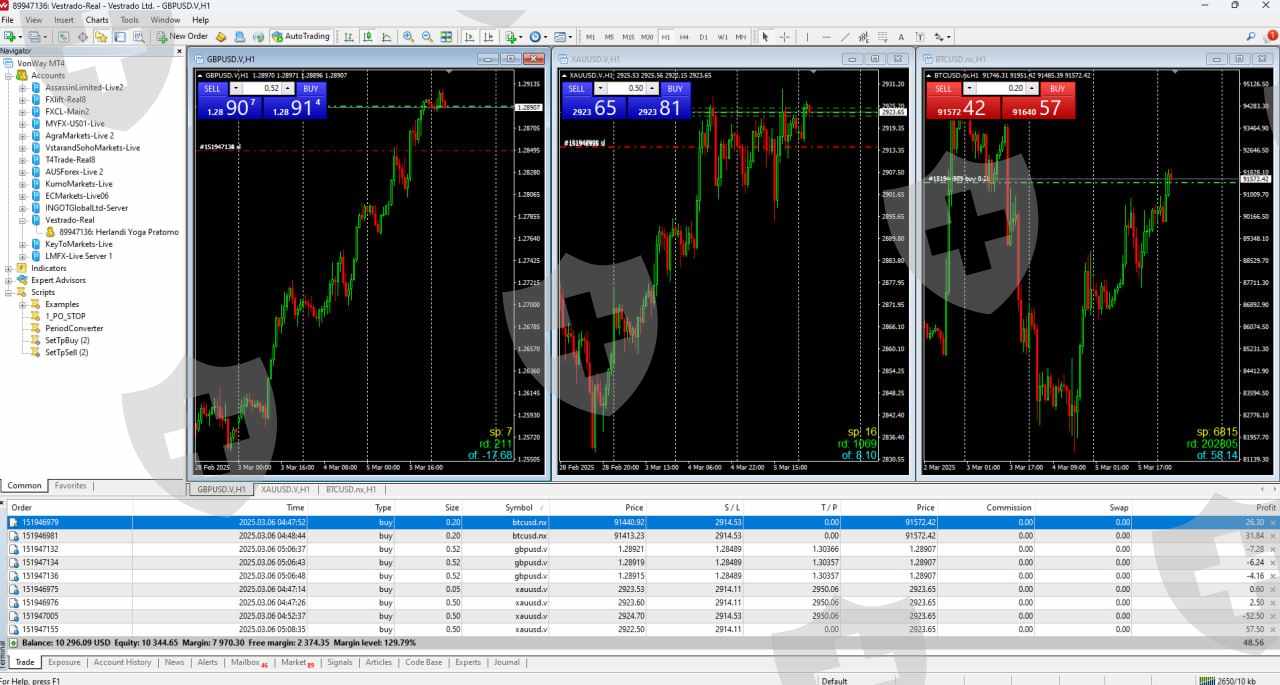The width and height of the screenshot is (1280, 685).
Task: Select the draw trendline tool
Action: 845,37
